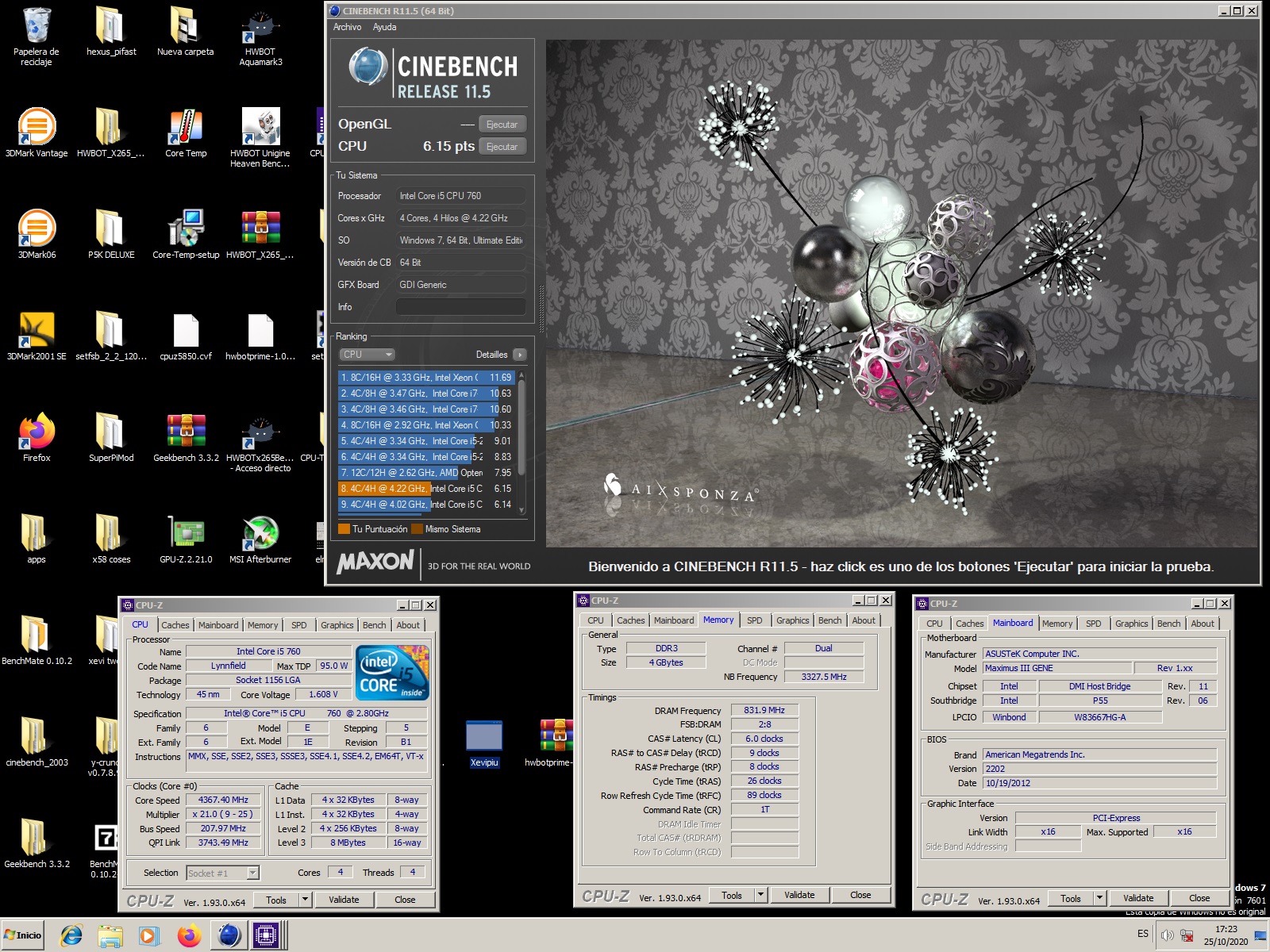This screenshot has height=952, width=1270.
Task: Open the Geekbench 3.3.2 archive icon
Action: click(x=186, y=437)
